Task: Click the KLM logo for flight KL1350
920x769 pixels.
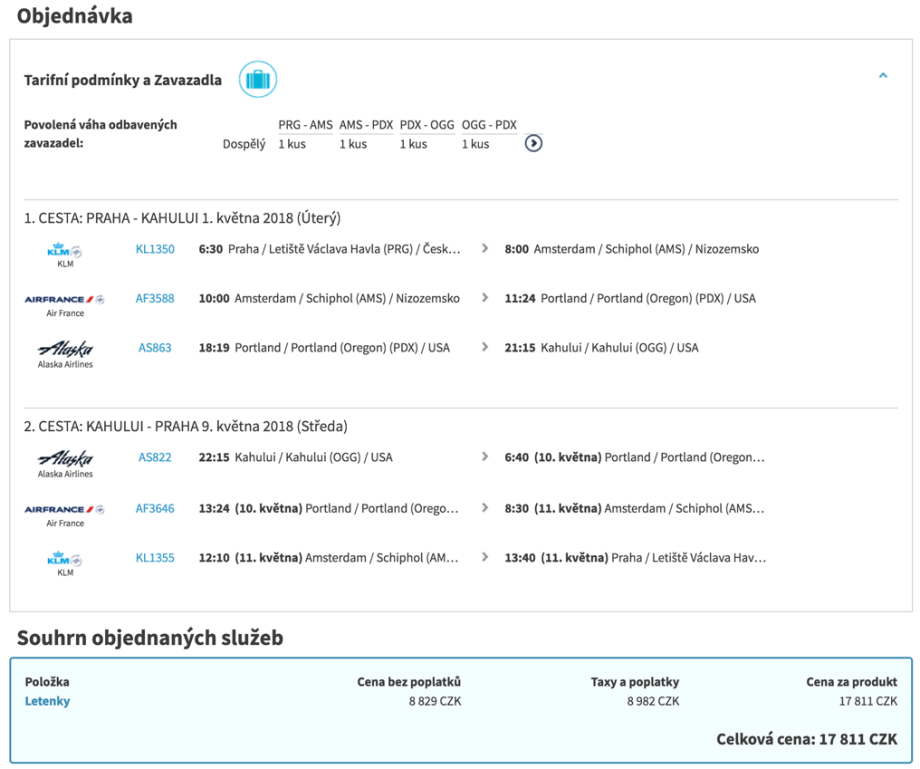Action: [65, 251]
